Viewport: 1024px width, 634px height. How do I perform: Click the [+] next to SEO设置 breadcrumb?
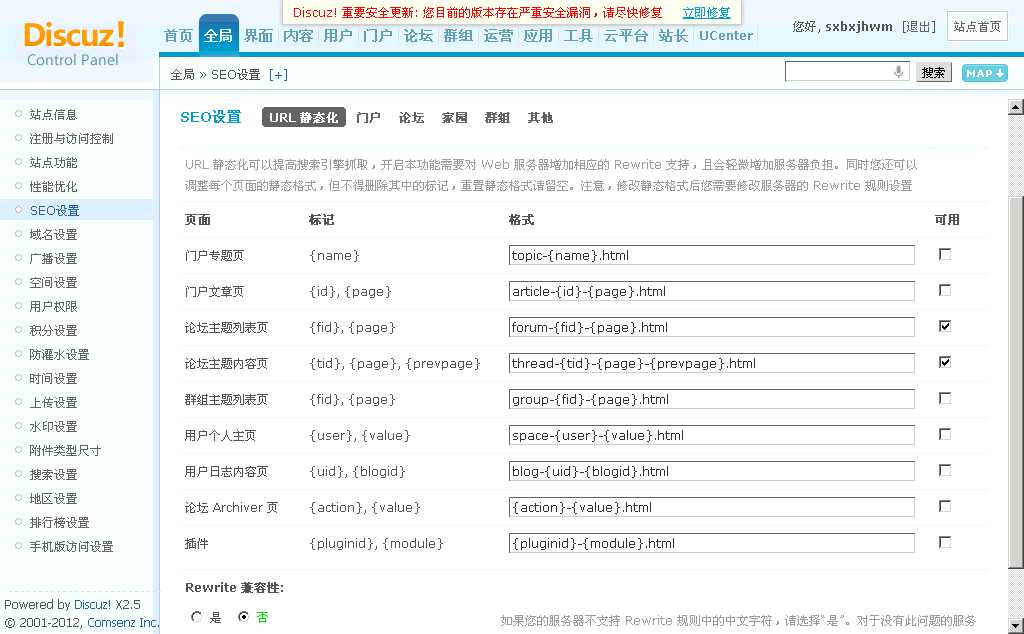278,75
